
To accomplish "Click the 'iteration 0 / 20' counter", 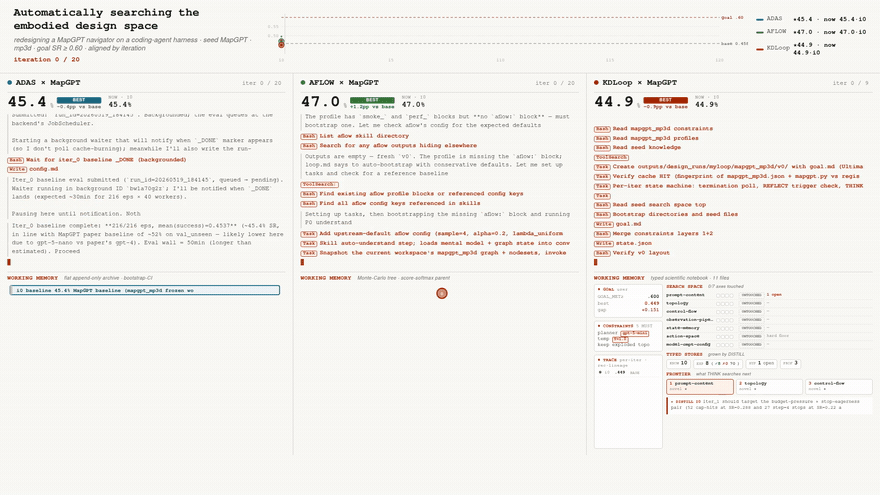I will click(x=47, y=59).
